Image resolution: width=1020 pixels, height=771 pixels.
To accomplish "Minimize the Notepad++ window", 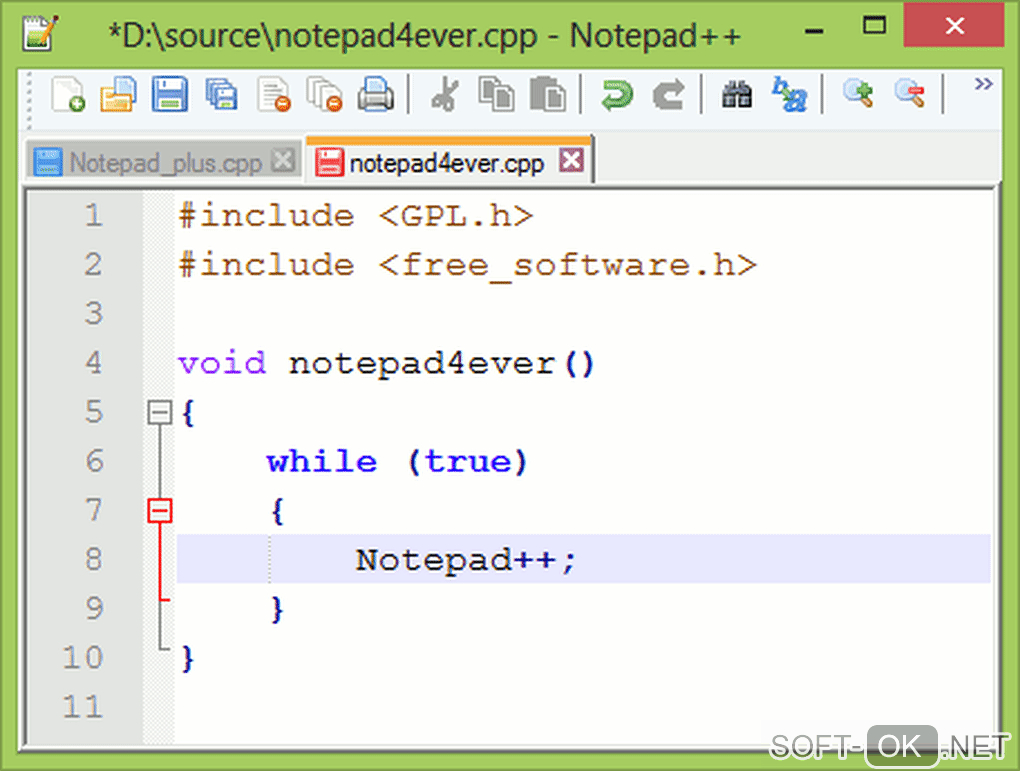I will (814, 30).
